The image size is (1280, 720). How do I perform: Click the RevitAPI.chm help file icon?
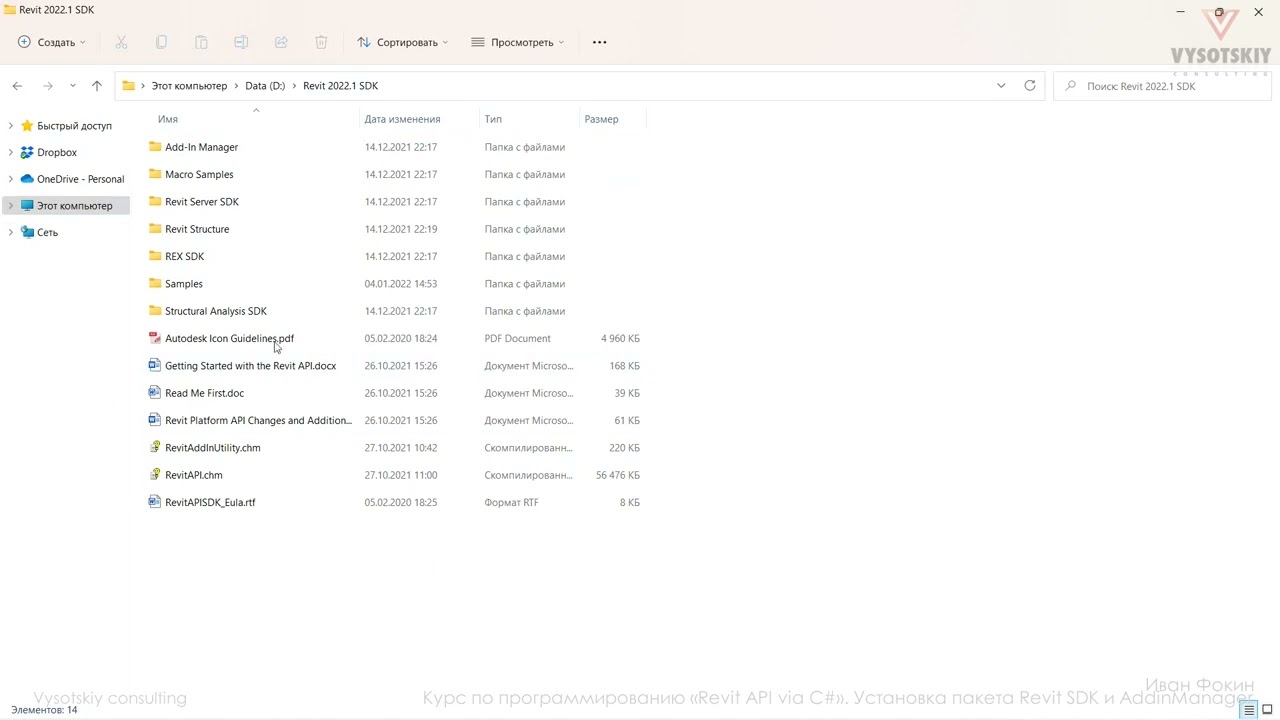pyautogui.click(x=155, y=475)
